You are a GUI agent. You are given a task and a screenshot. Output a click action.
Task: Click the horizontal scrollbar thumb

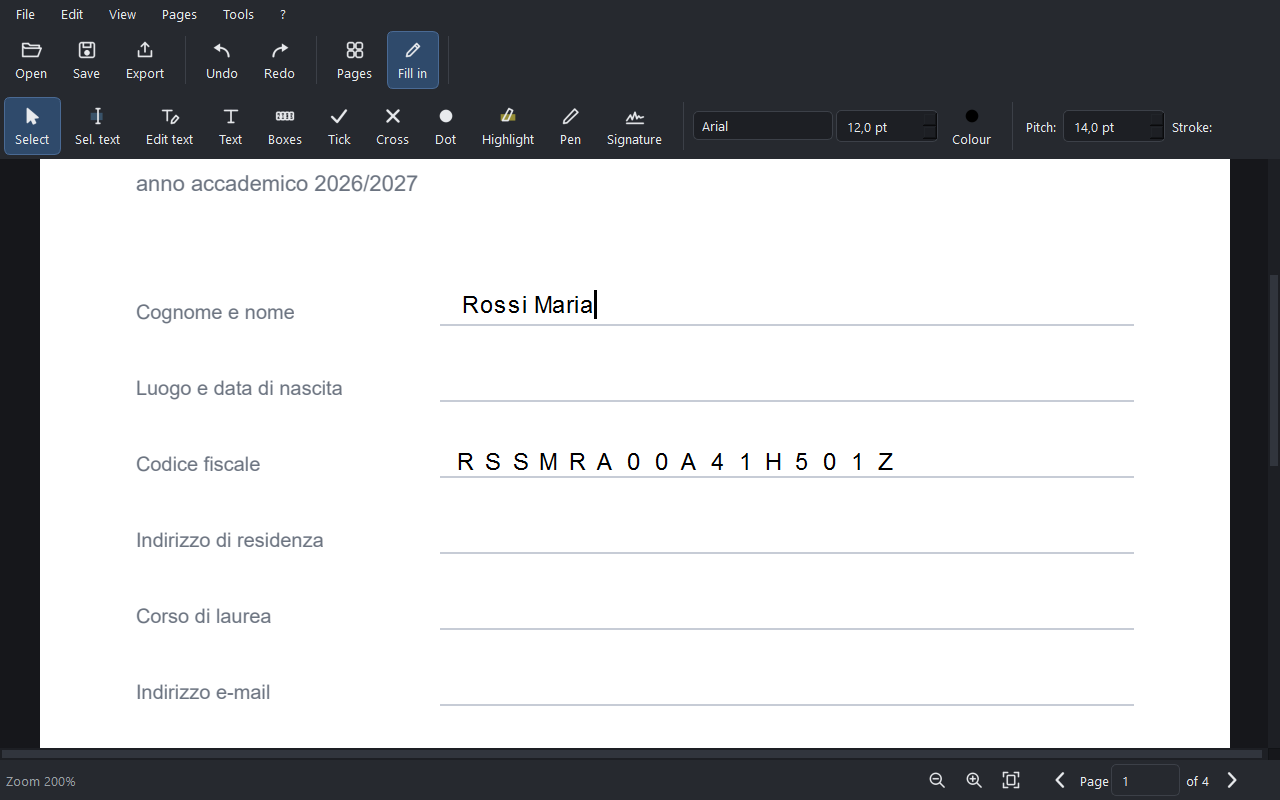[x=632, y=754]
